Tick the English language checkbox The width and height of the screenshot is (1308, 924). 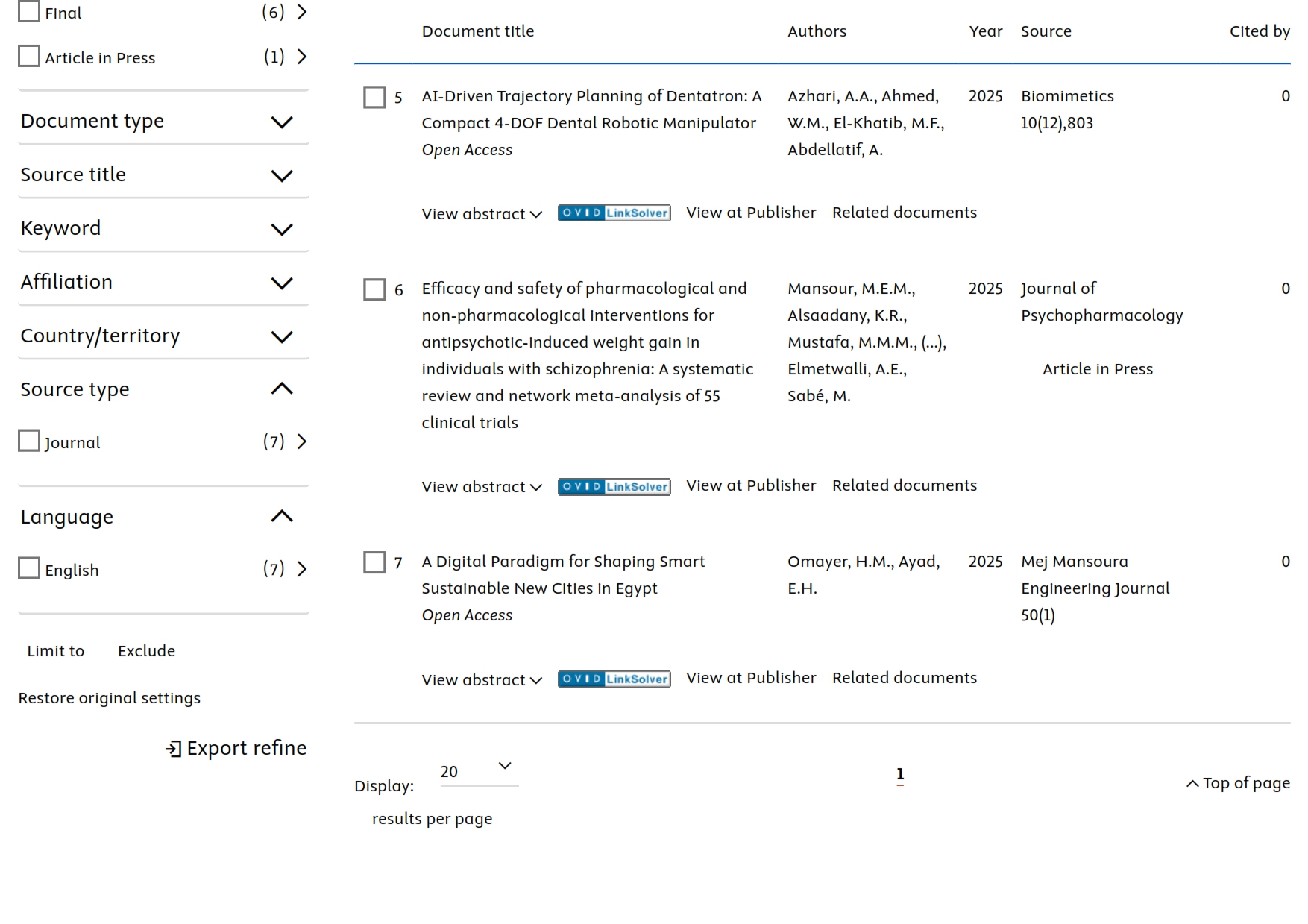pyautogui.click(x=29, y=569)
